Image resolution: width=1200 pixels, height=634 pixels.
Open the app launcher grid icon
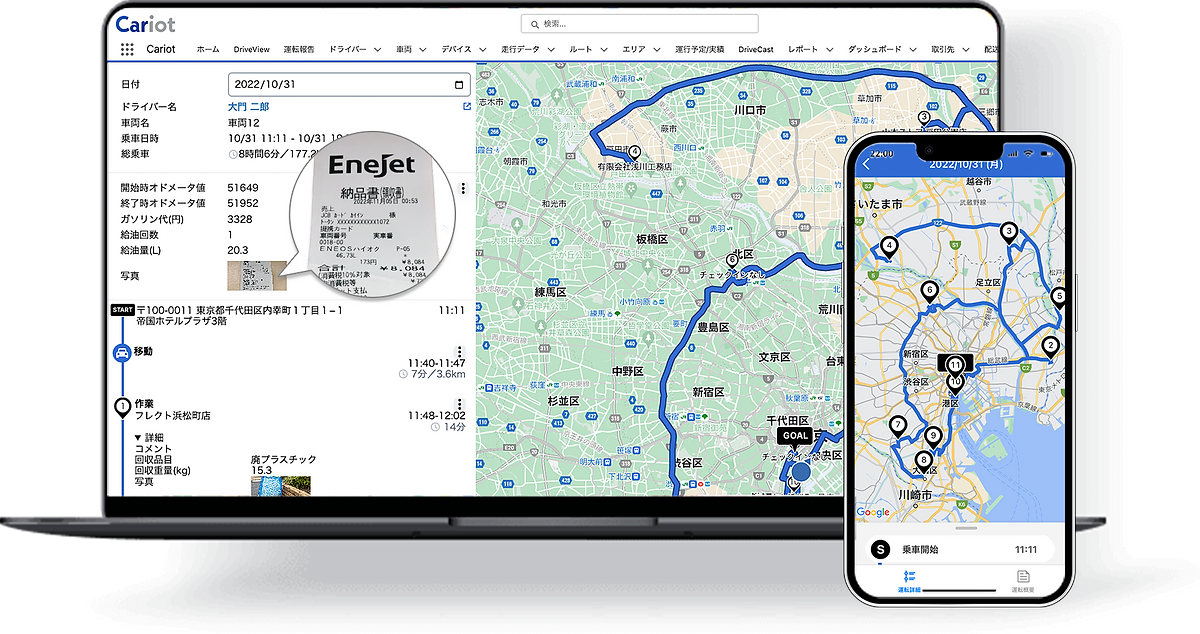(127, 49)
